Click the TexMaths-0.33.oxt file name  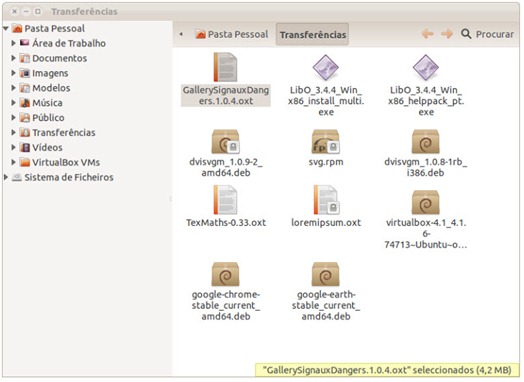point(226,223)
